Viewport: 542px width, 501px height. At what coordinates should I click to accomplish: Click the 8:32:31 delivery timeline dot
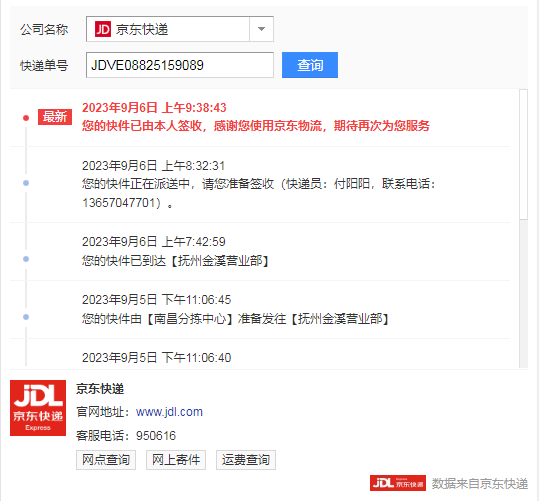[x=26, y=183]
